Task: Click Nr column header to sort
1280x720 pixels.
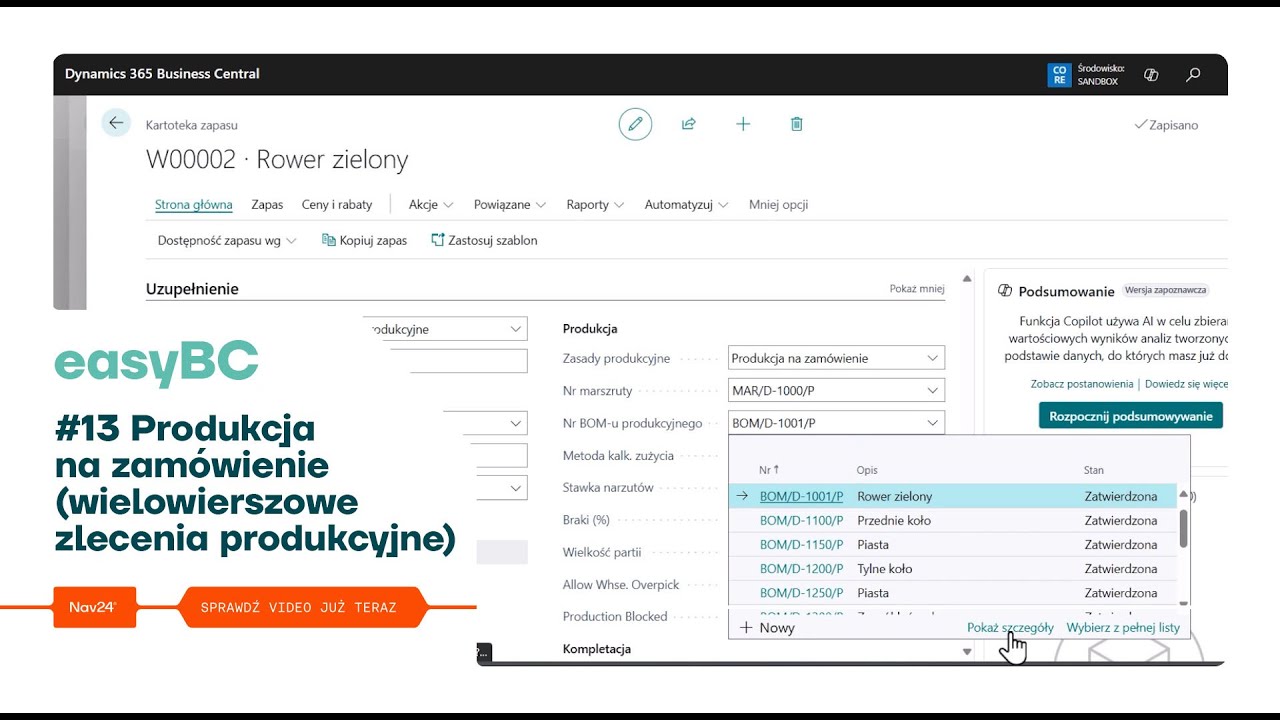Action: tap(768, 470)
